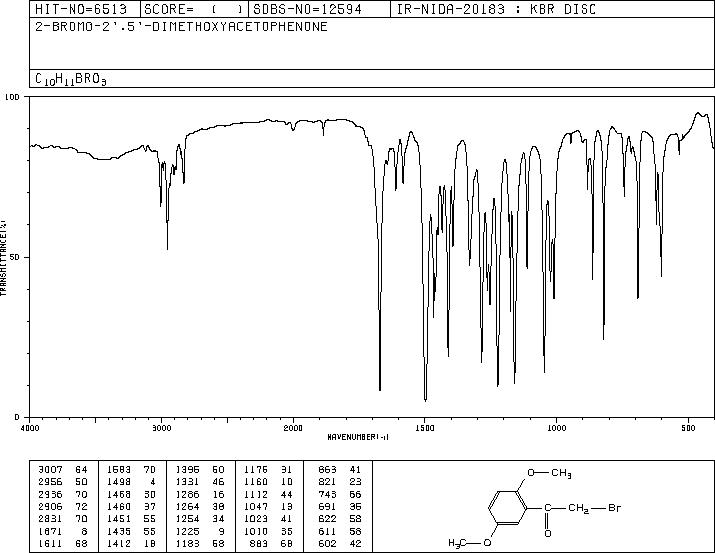This screenshot has height=553, width=715.
Task: Click the 50 y-axis tick label
Action: (16, 257)
